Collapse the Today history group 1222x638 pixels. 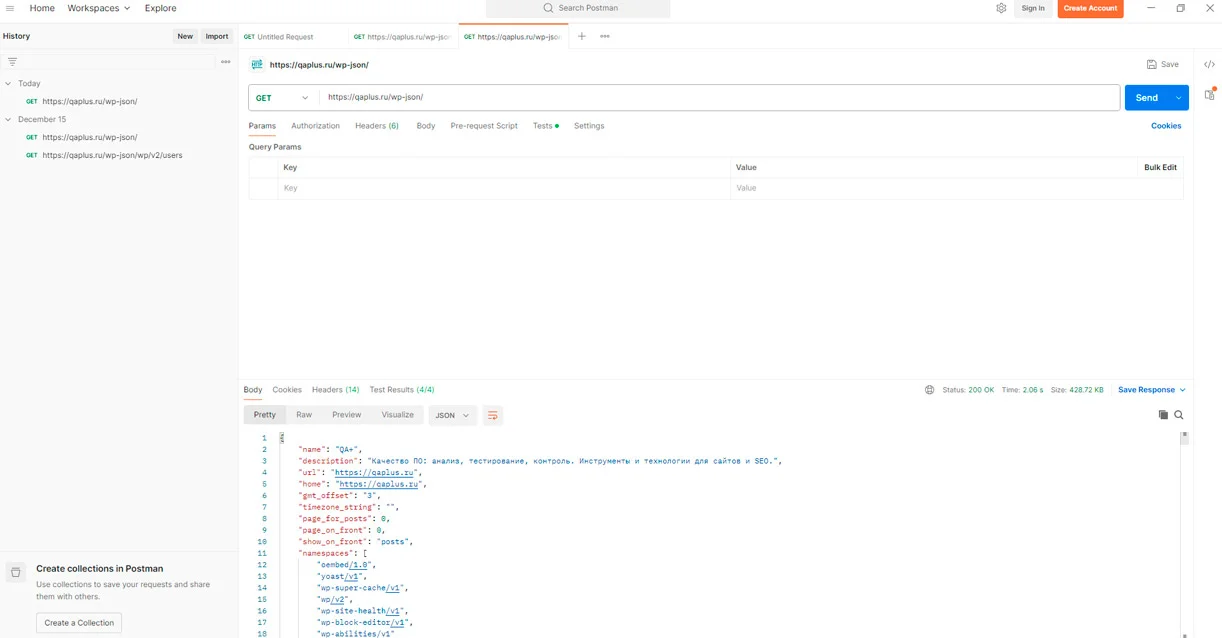(x=8, y=84)
